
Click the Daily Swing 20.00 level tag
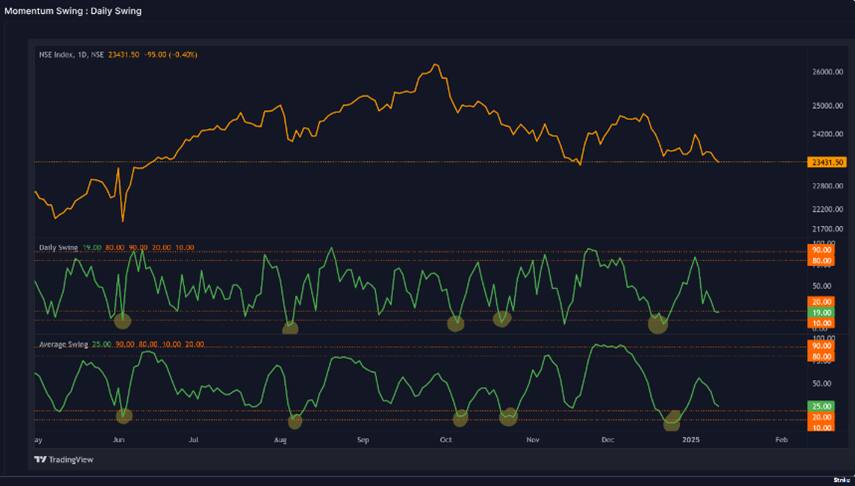(822, 302)
